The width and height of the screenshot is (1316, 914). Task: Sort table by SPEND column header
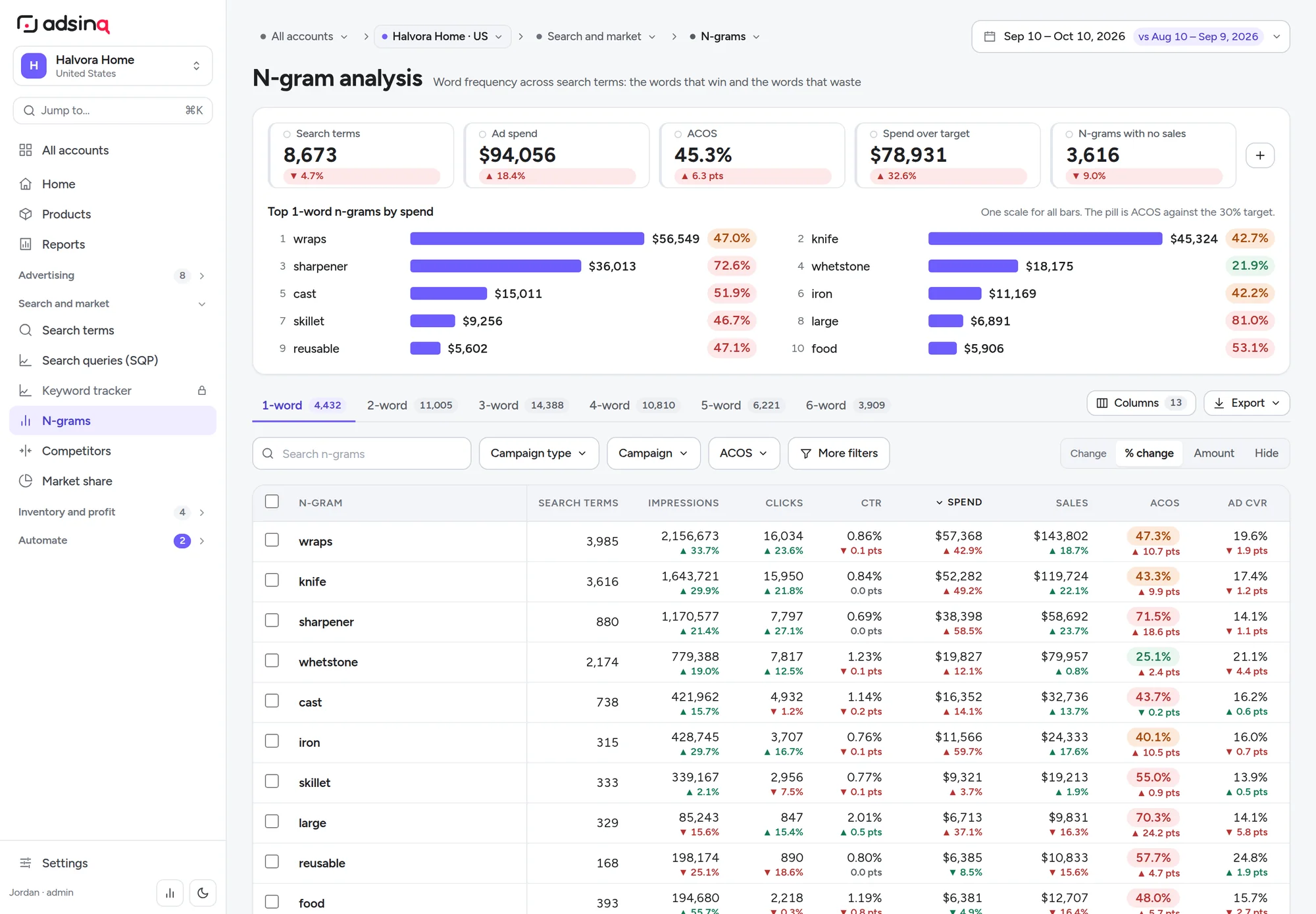[x=959, y=502]
